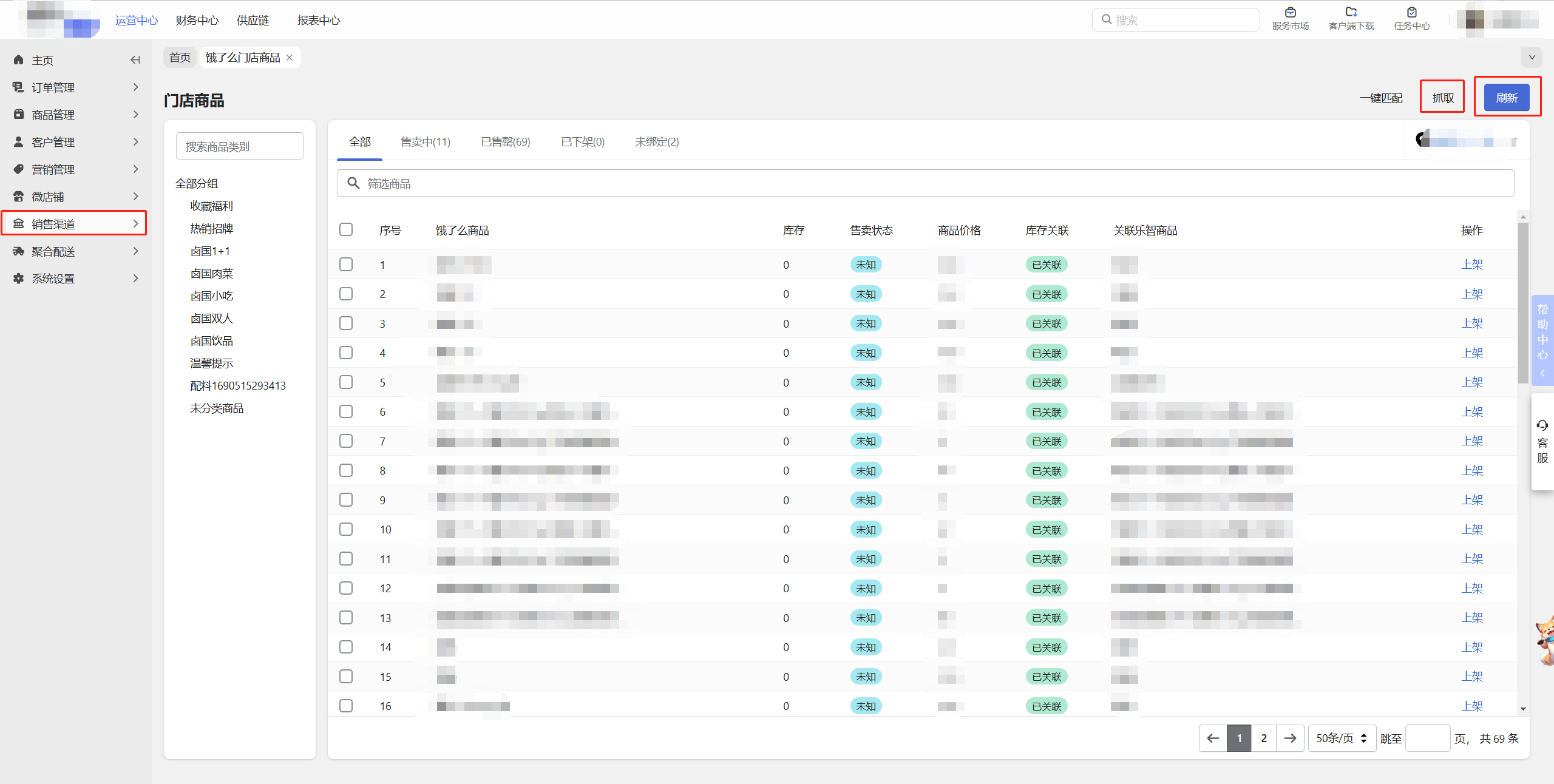Expand the 微店铺 menu chevron

(x=135, y=197)
